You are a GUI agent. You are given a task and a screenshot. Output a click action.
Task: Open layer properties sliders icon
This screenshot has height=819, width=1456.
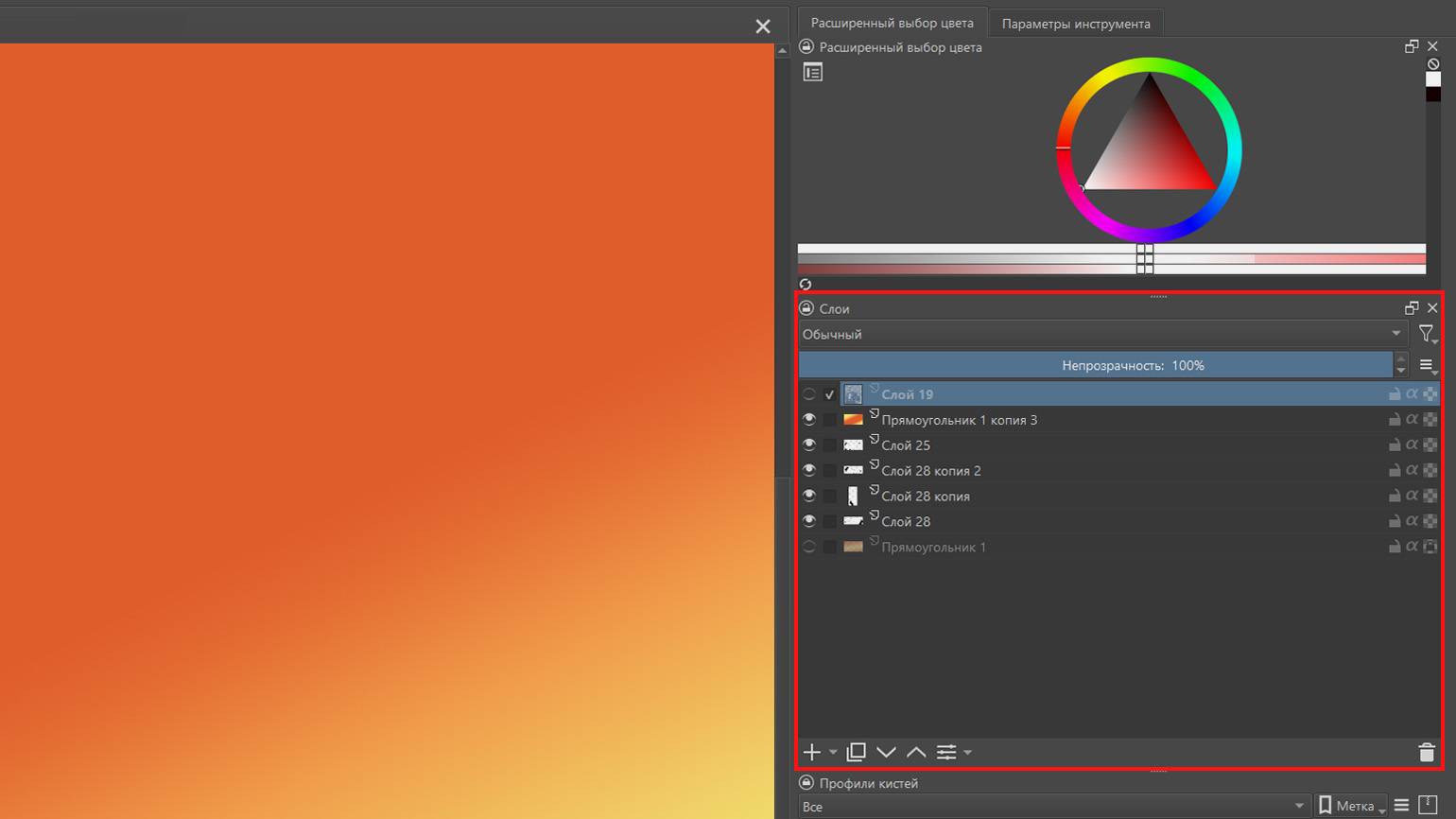pos(946,752)
